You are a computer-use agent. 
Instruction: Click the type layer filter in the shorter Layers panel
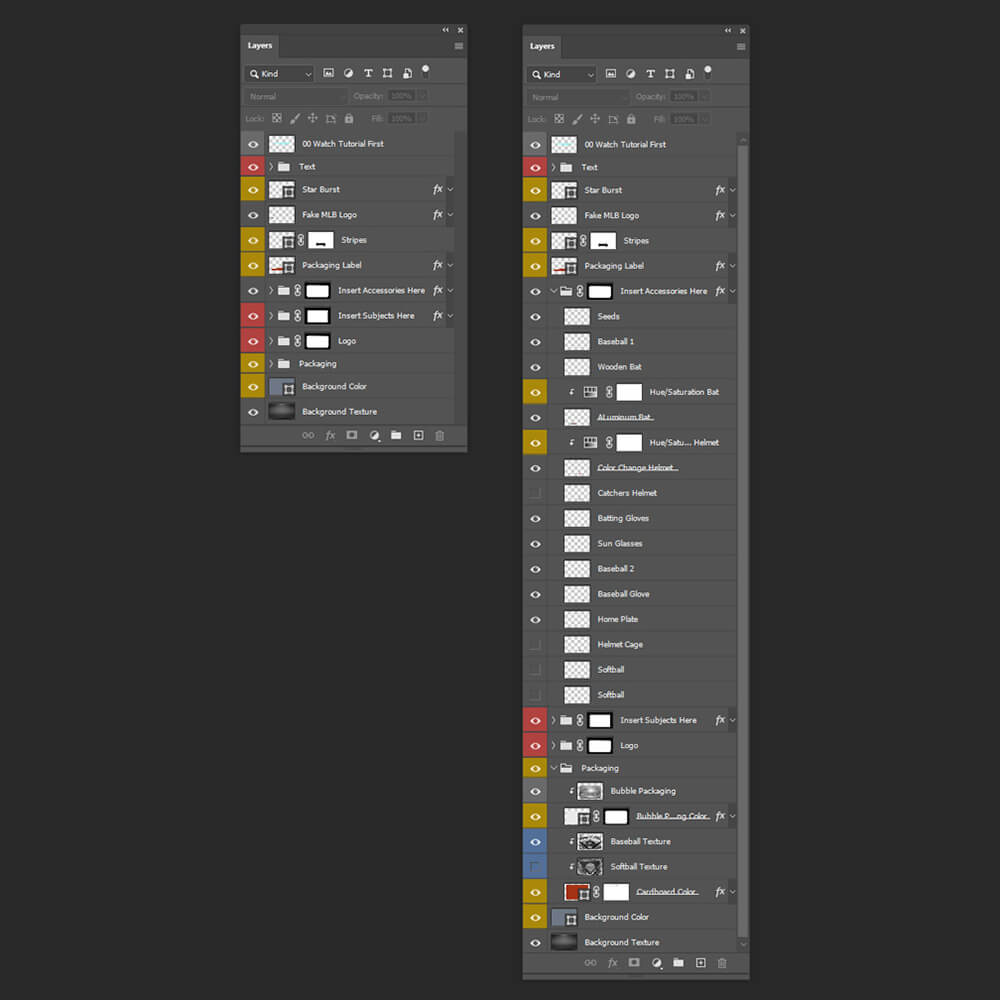click(x=368, y=73)
